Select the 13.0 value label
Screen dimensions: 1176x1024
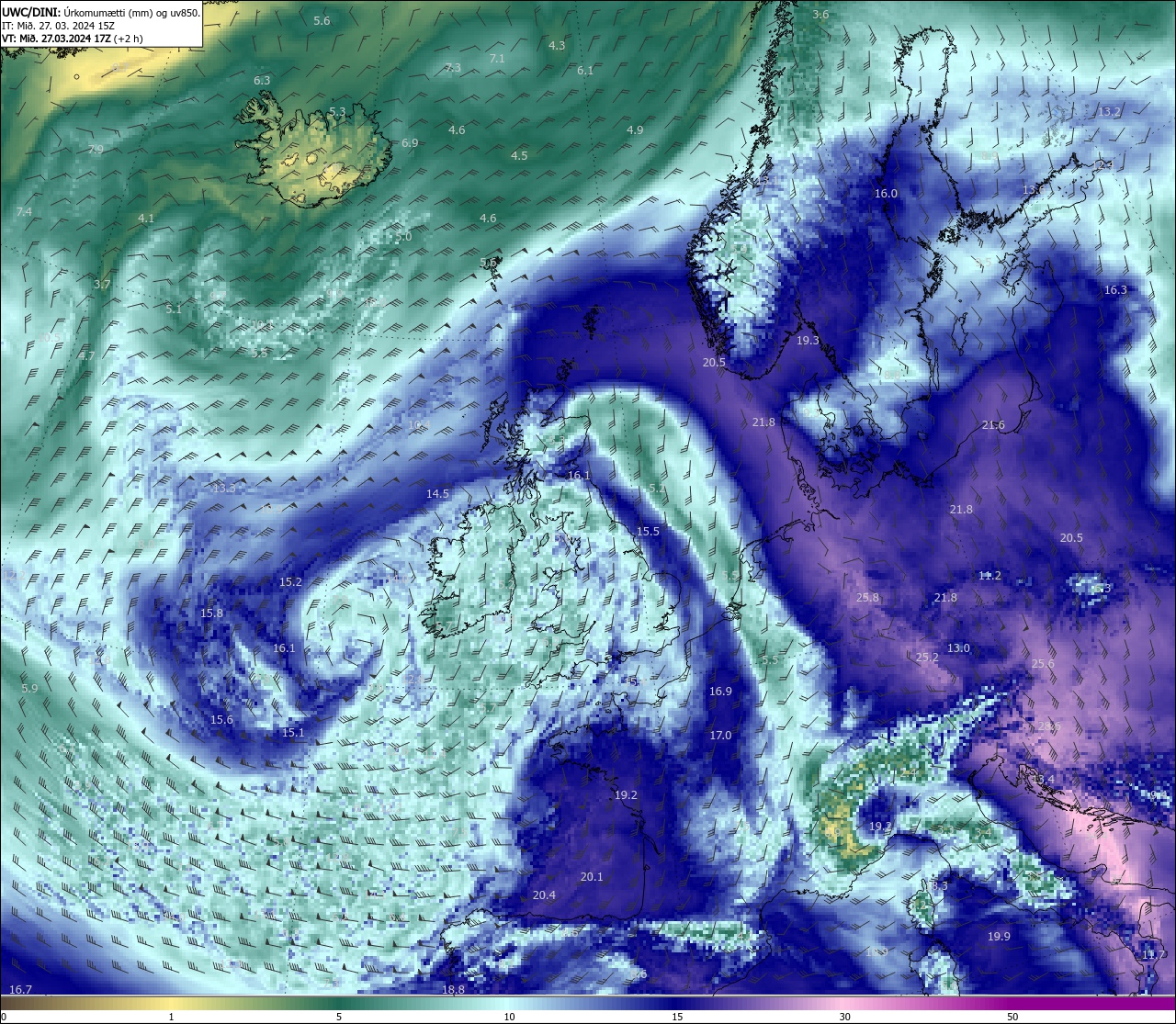pos(958,647)
